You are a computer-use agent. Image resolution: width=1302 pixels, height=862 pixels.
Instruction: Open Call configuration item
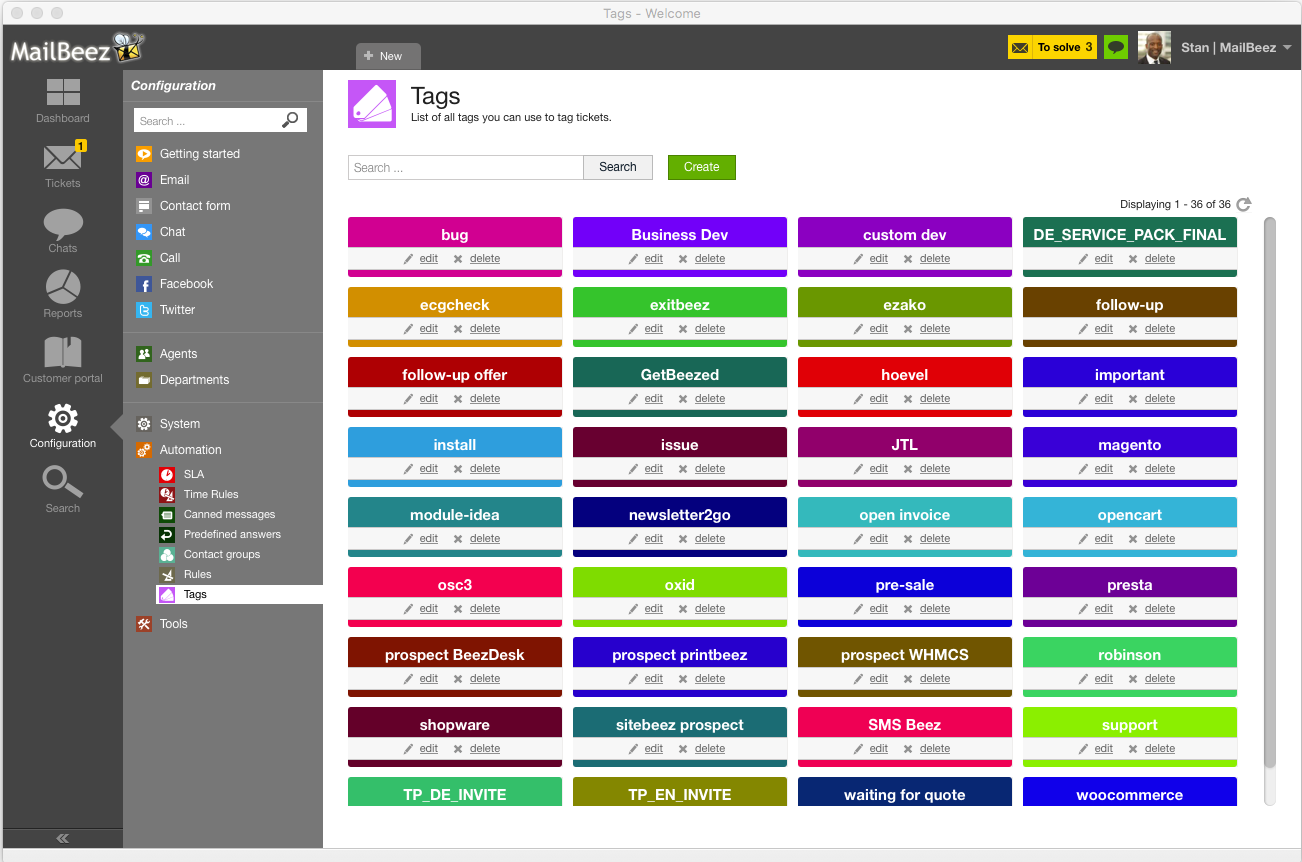click(x=170, y=258)
